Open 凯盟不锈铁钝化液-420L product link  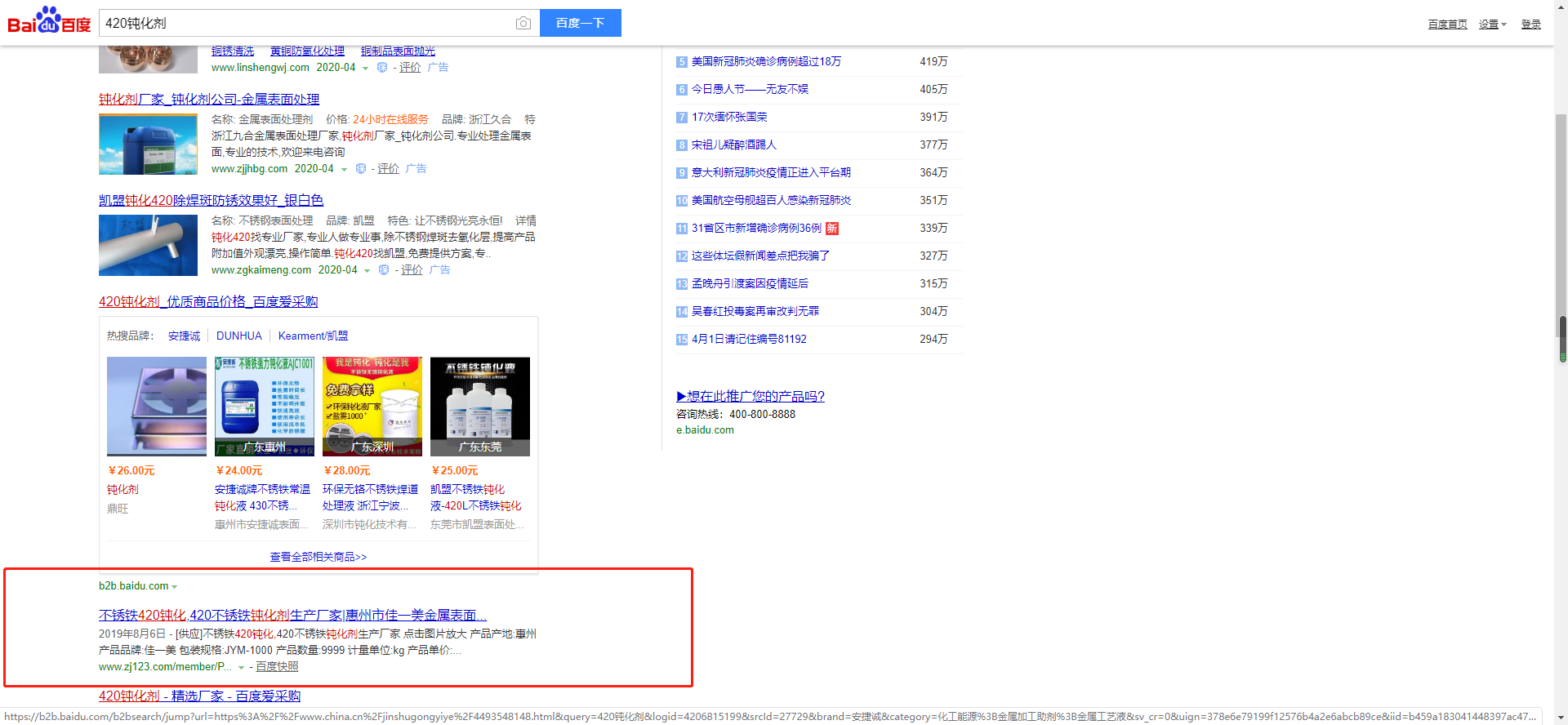476,498
